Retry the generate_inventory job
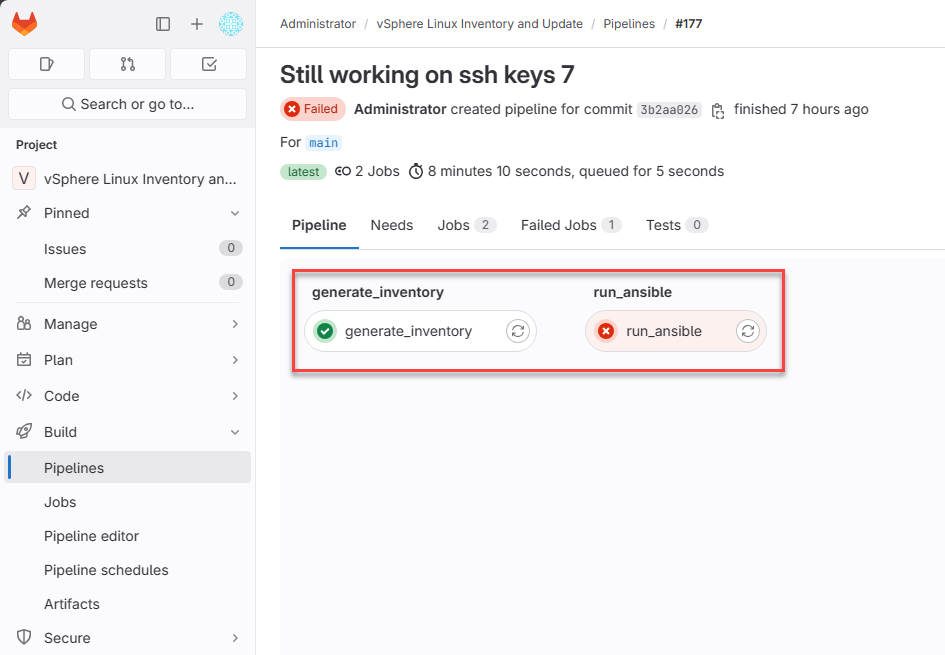The height and width of the screenshot is (655, 945). (x=517, y=331)
